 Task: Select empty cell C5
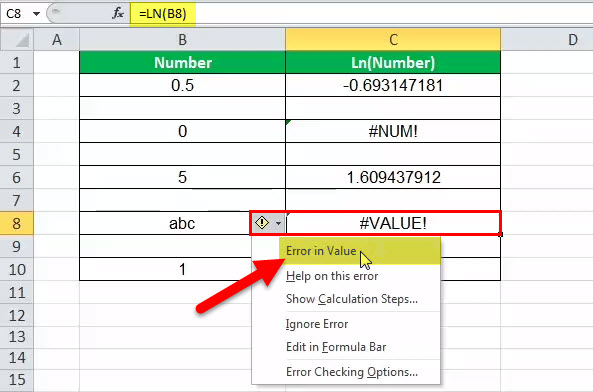(x=393, y=155)
